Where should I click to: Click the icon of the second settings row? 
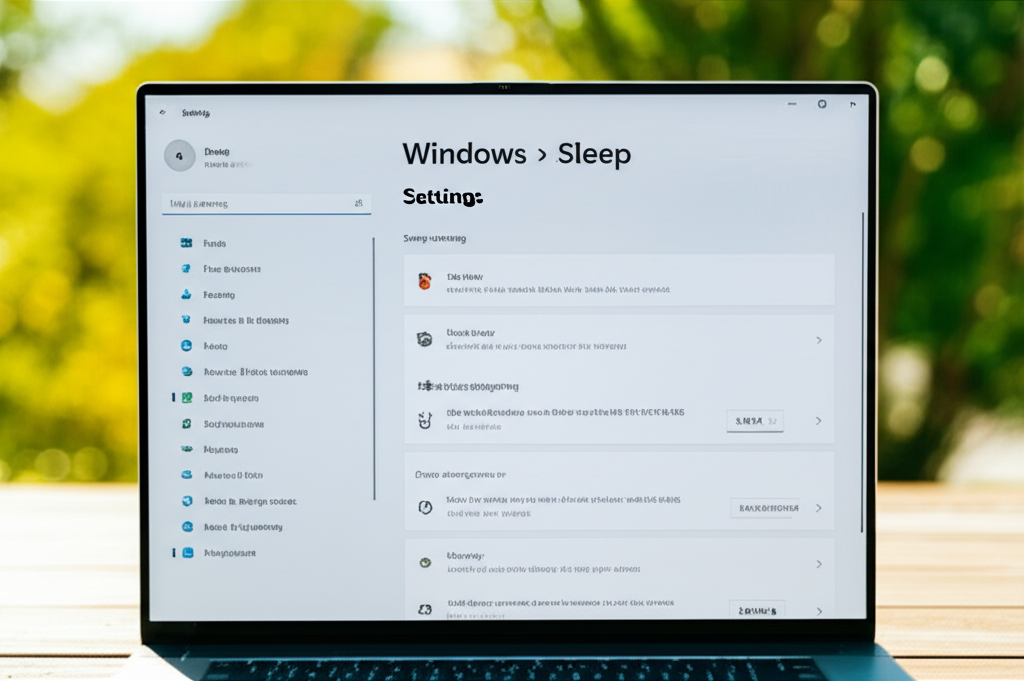424,340
